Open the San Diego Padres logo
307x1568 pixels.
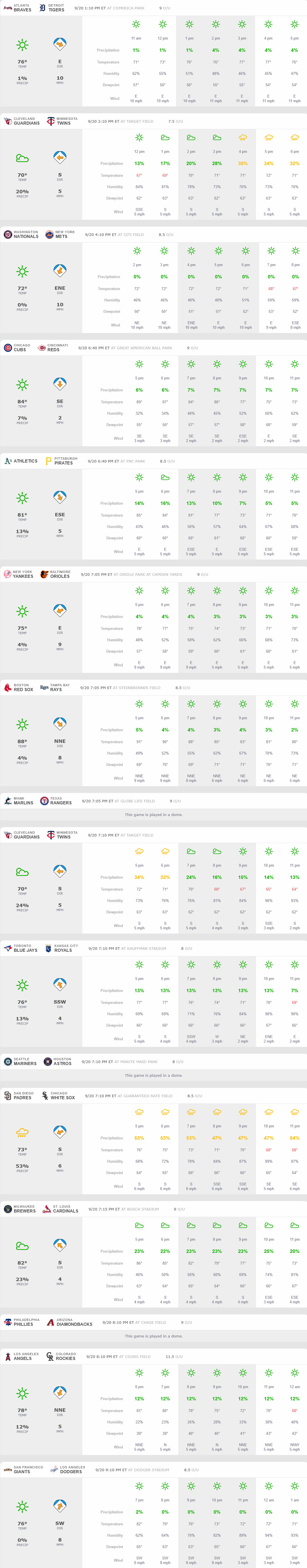[x=8, y=1095]
